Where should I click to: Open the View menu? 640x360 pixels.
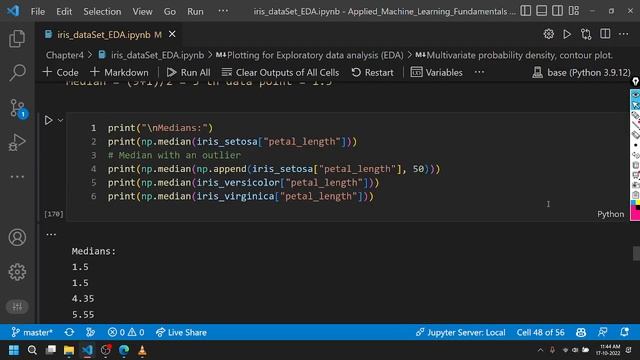pos(142,11)
